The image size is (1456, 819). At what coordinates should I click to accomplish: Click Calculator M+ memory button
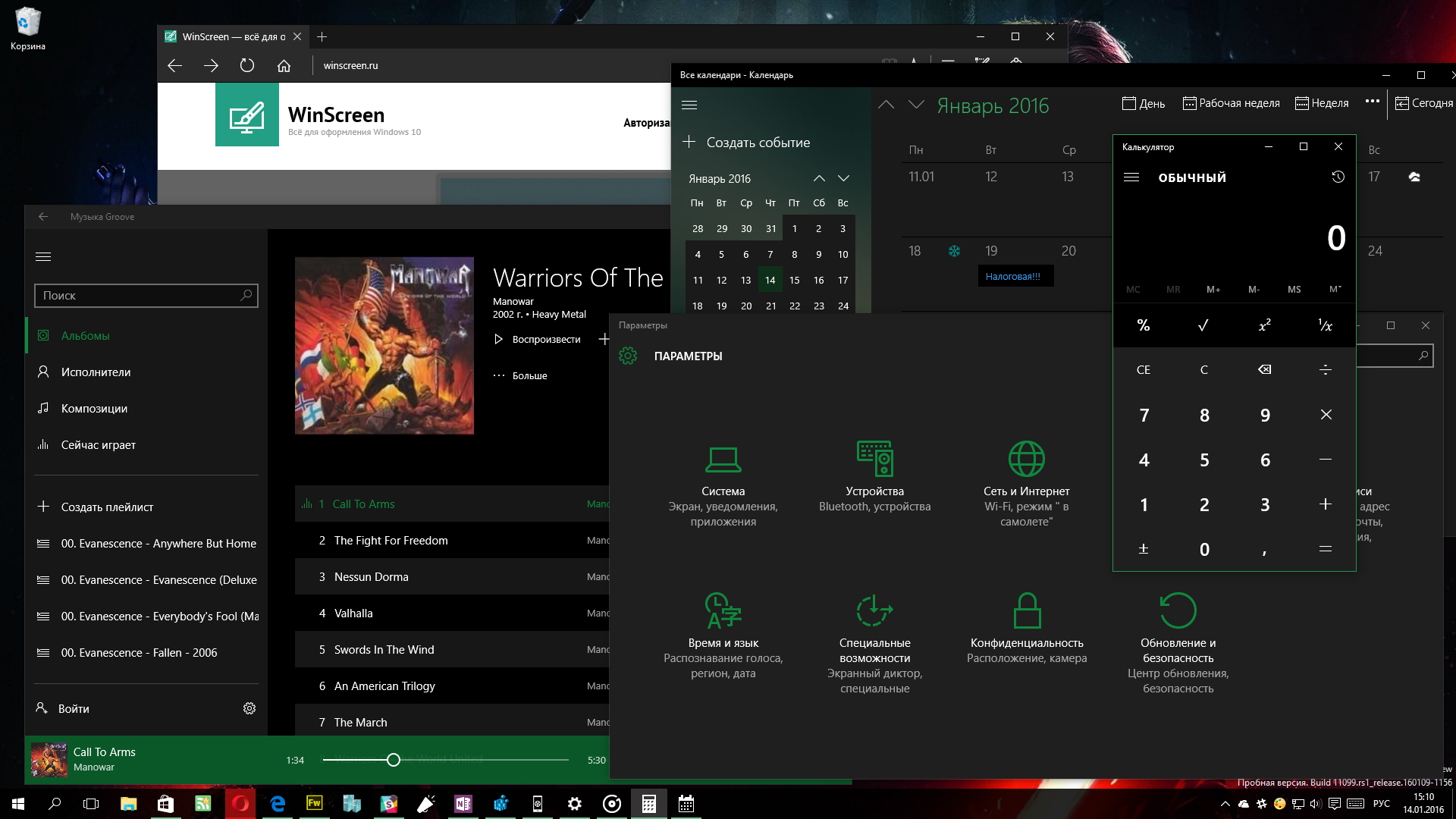[x=1213, y=289]
